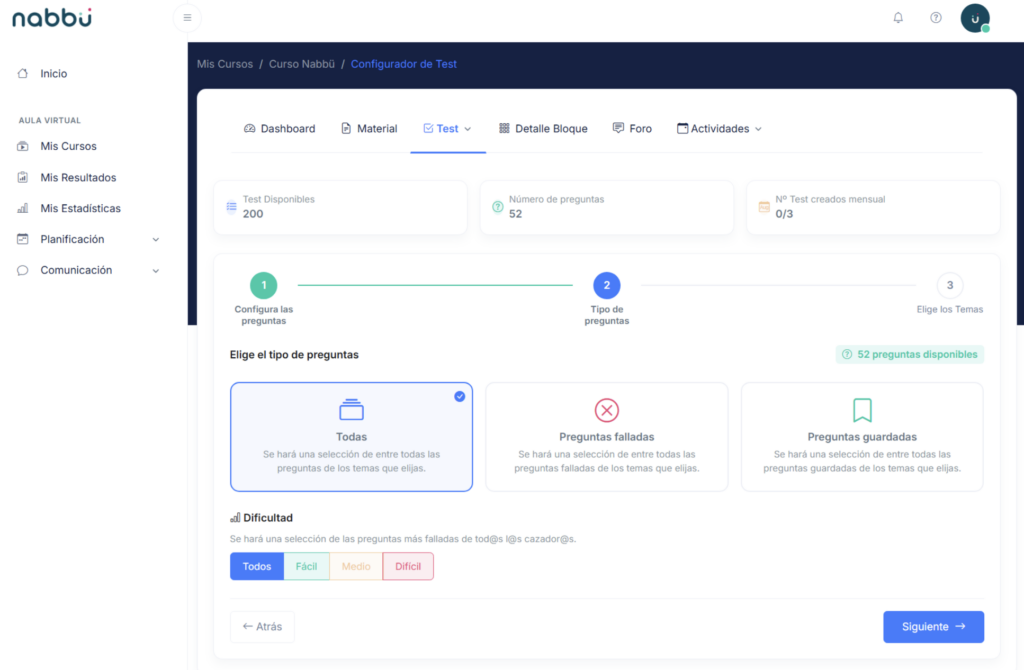
Task: Open the user avatar menu
Action: click(975, 18)
